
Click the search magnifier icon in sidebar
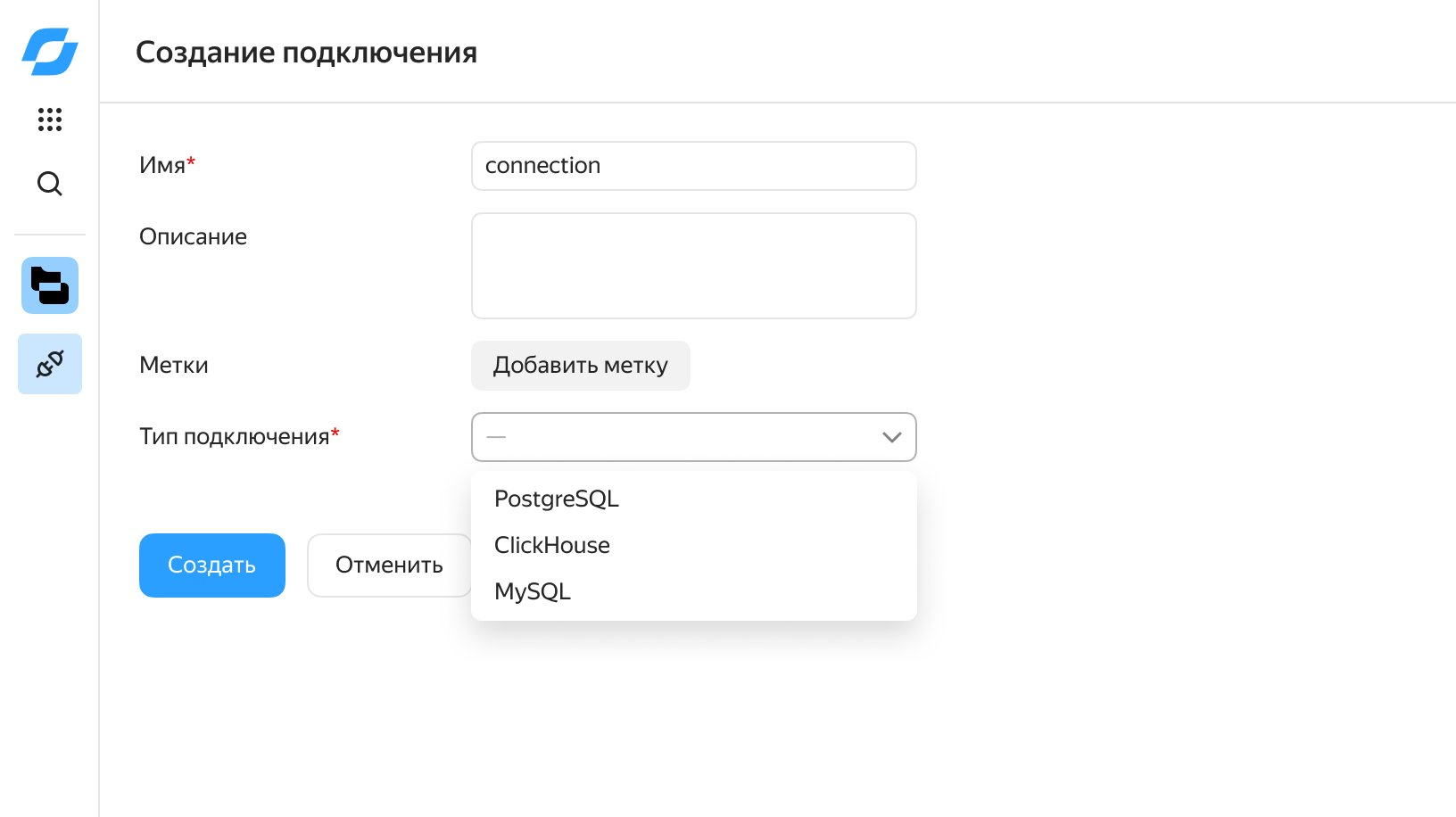[50, 184]
